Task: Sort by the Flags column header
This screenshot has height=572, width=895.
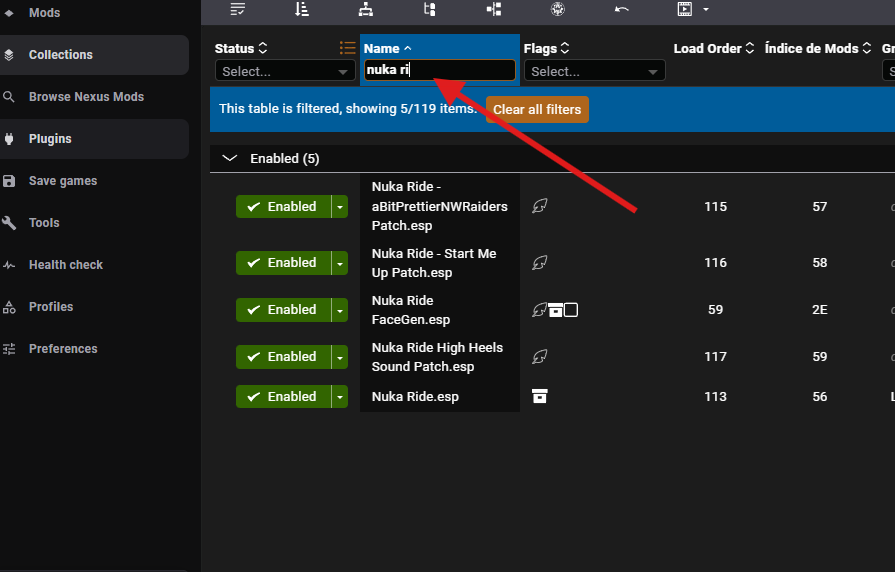Action: pyautogui.click(x=546, y=49)
